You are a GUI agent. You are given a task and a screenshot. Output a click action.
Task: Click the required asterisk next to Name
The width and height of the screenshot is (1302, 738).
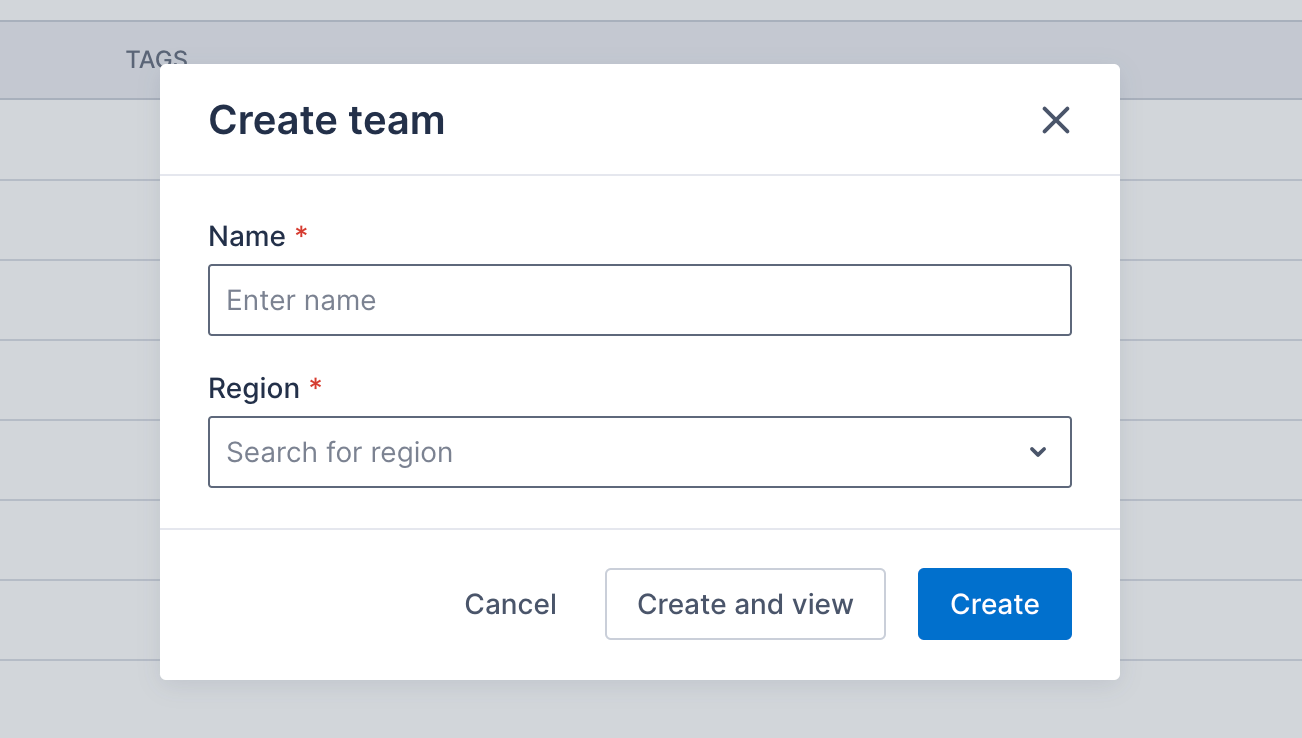301,234
